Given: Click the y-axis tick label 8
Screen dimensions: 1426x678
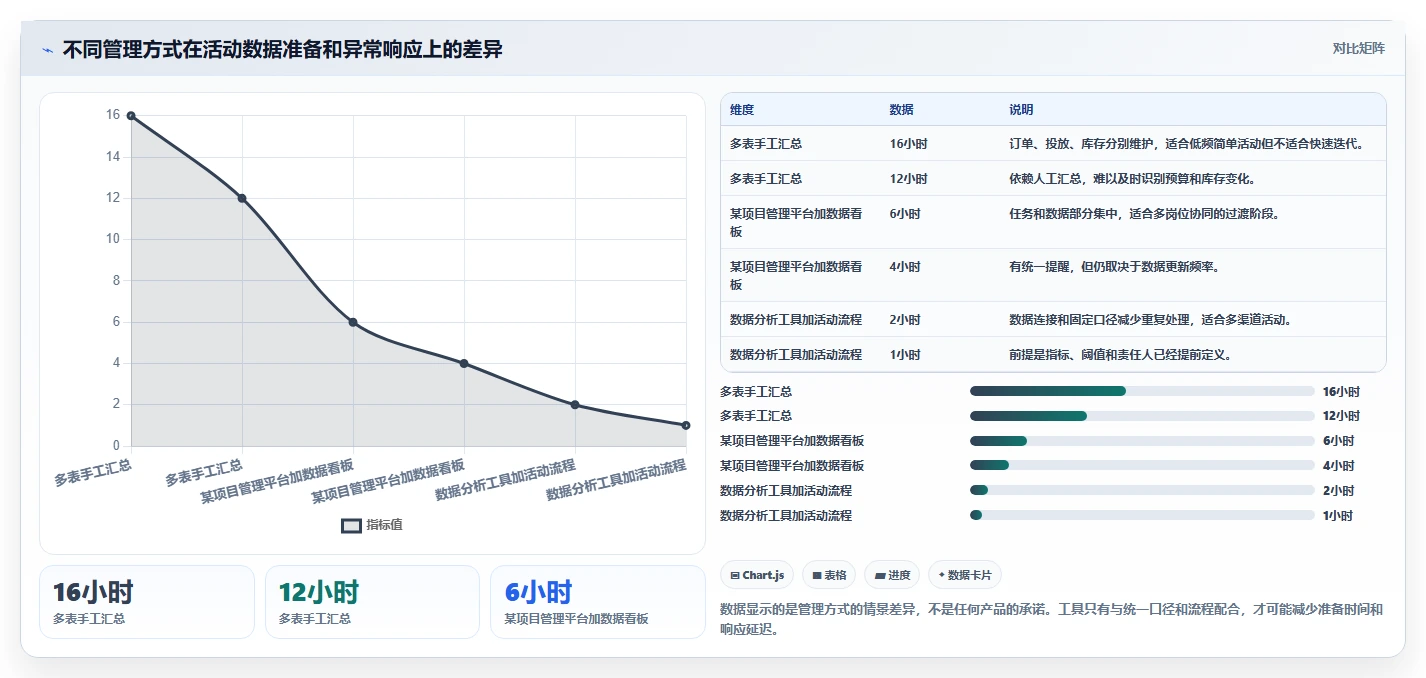Looking at the screenshot, I should [116, 281].
